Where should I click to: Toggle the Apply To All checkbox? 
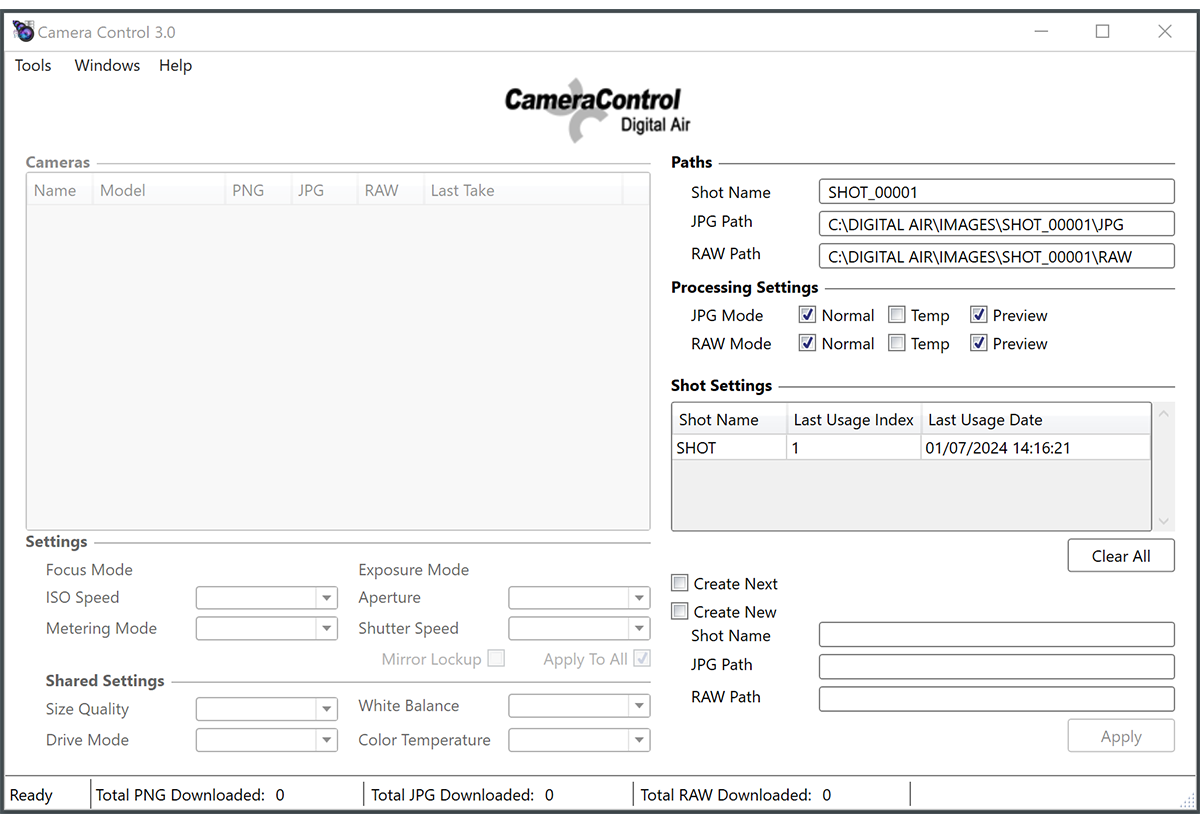coord(642,659)
